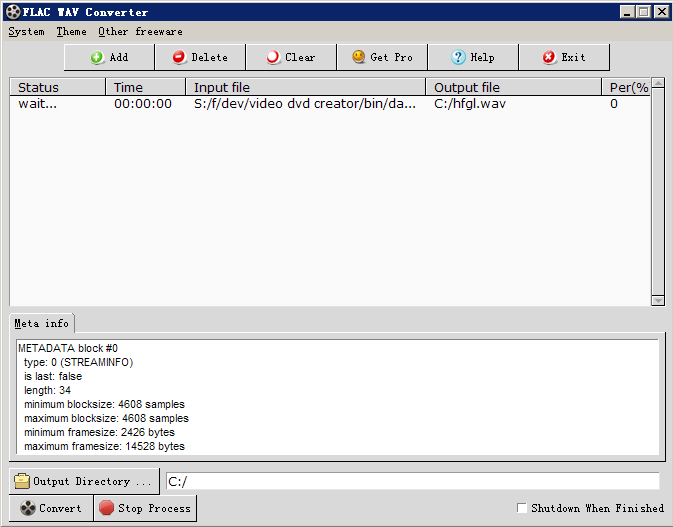This screenshot has width=673, height=527.
Task: Minimize the FLAC WAV Converter window
Action: (x=627, y=12)
